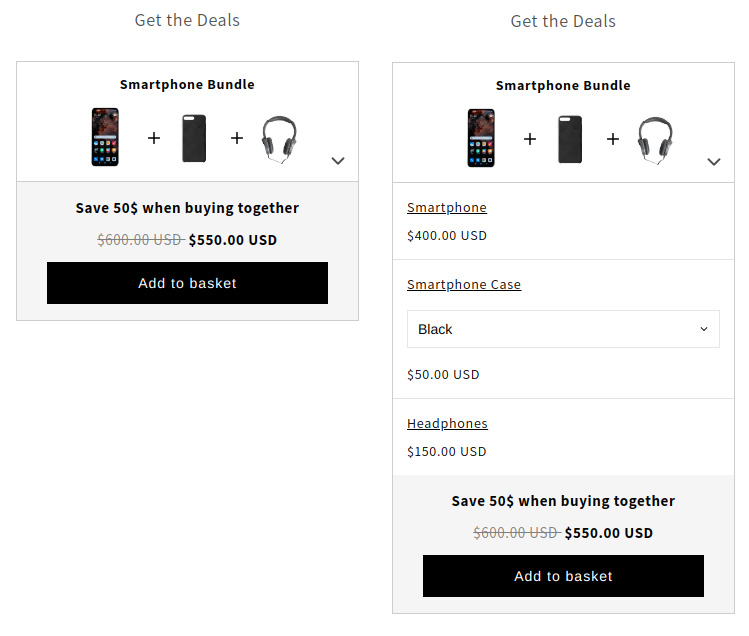Click right card Smartphone Bundle title
Screen dimensions: 749x636
coord(563,86)
